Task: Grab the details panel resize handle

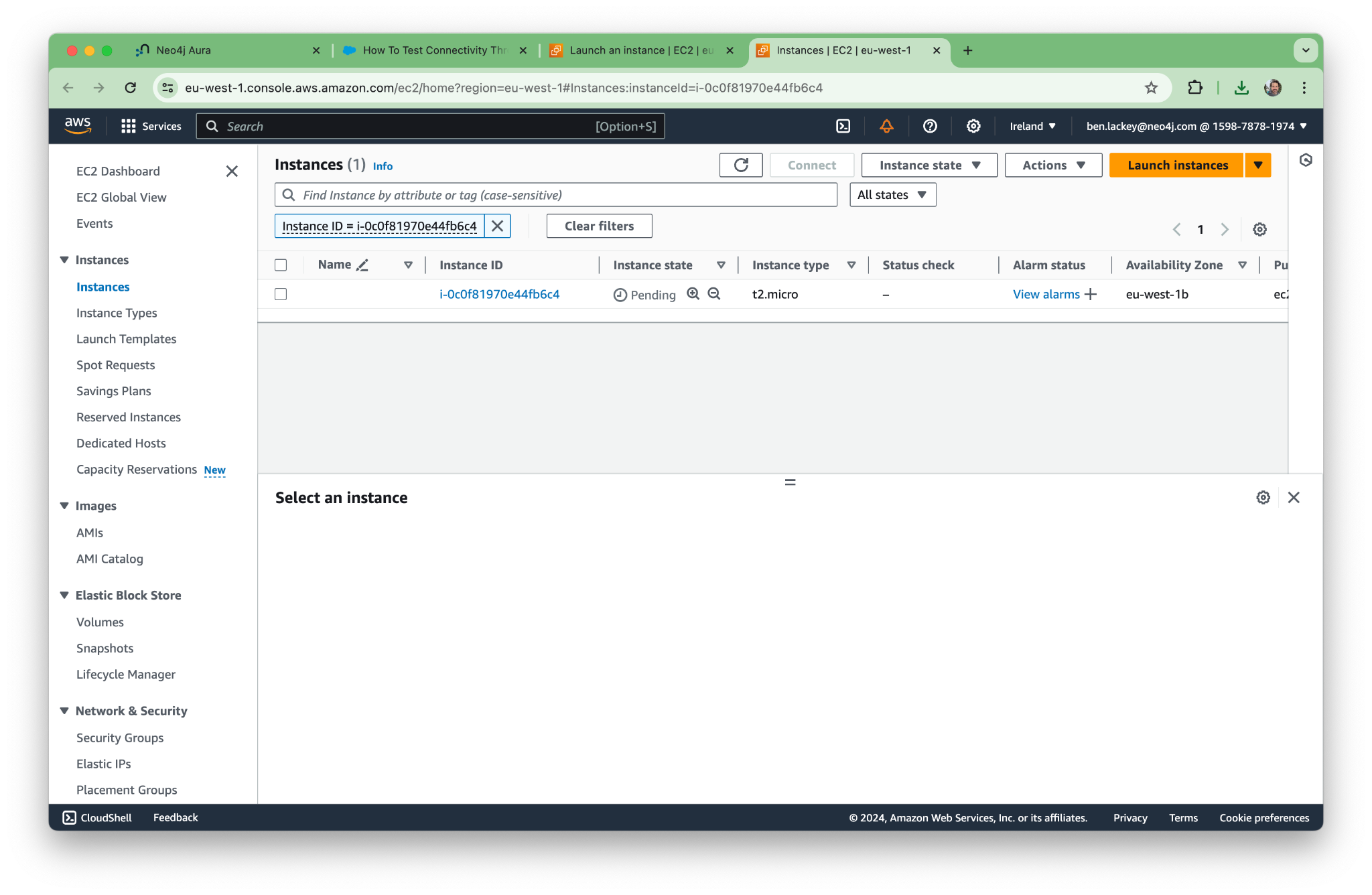Action: pyautogui.click(x=790, y=482)
